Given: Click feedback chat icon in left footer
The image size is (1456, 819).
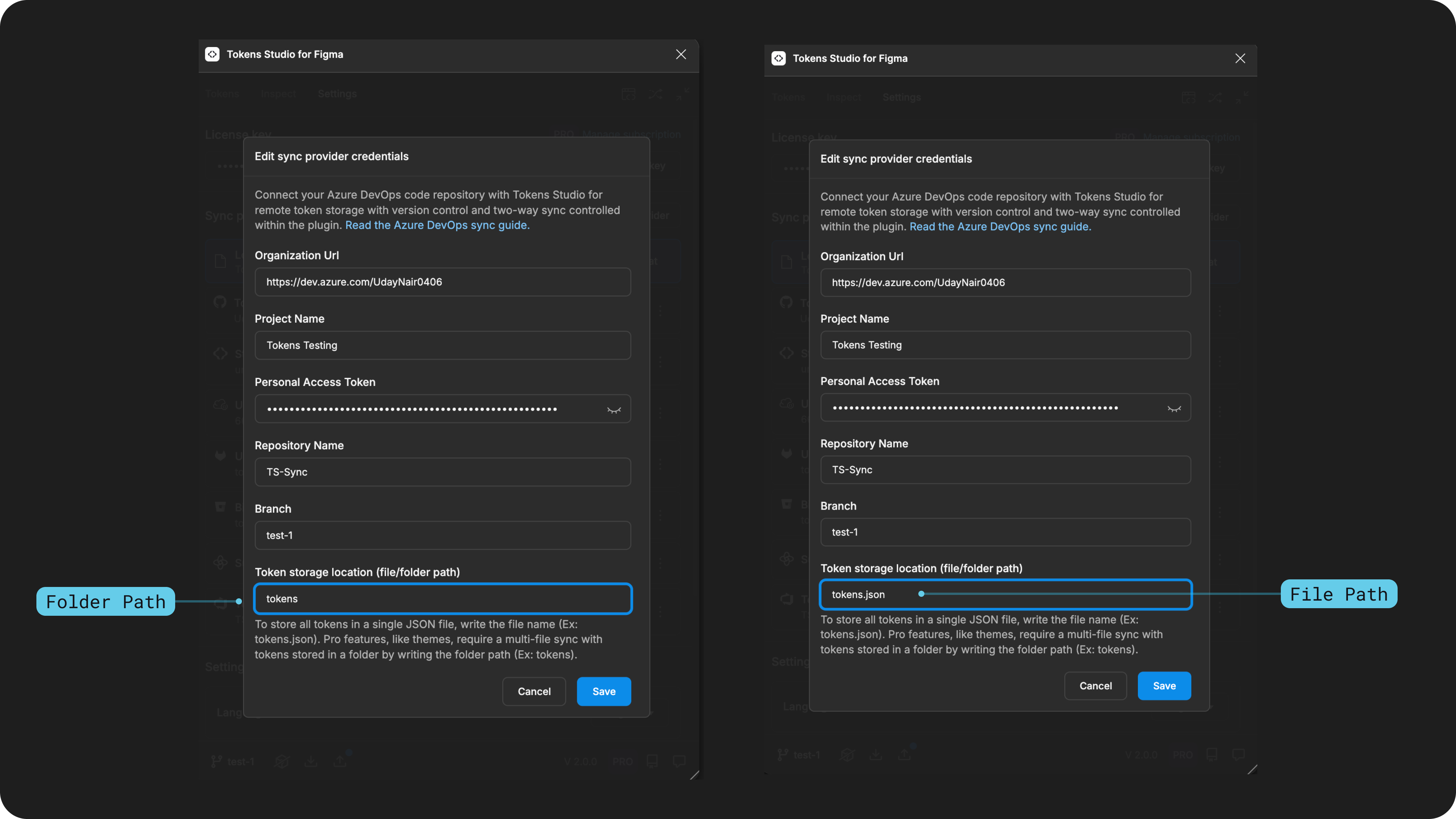Looking at the screenshot, I should click(679, 761).
